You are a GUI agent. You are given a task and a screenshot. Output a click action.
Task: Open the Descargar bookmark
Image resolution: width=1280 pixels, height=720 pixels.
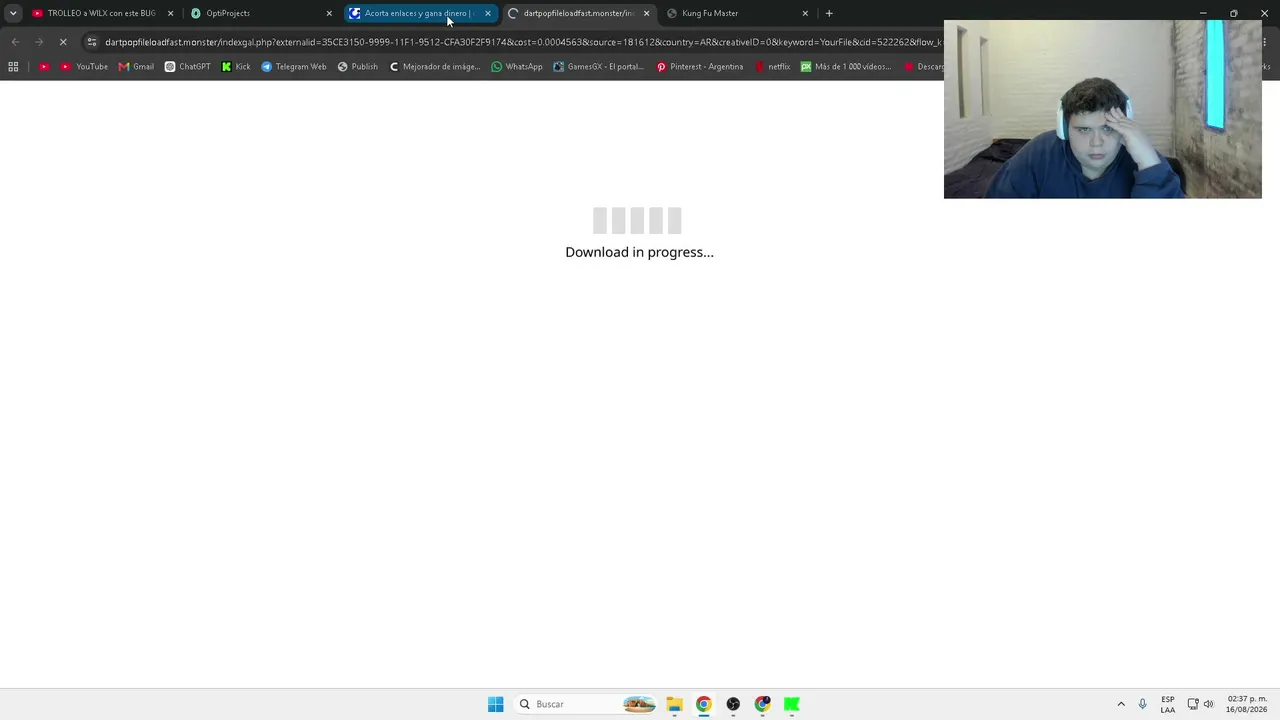tap(922, 67)
